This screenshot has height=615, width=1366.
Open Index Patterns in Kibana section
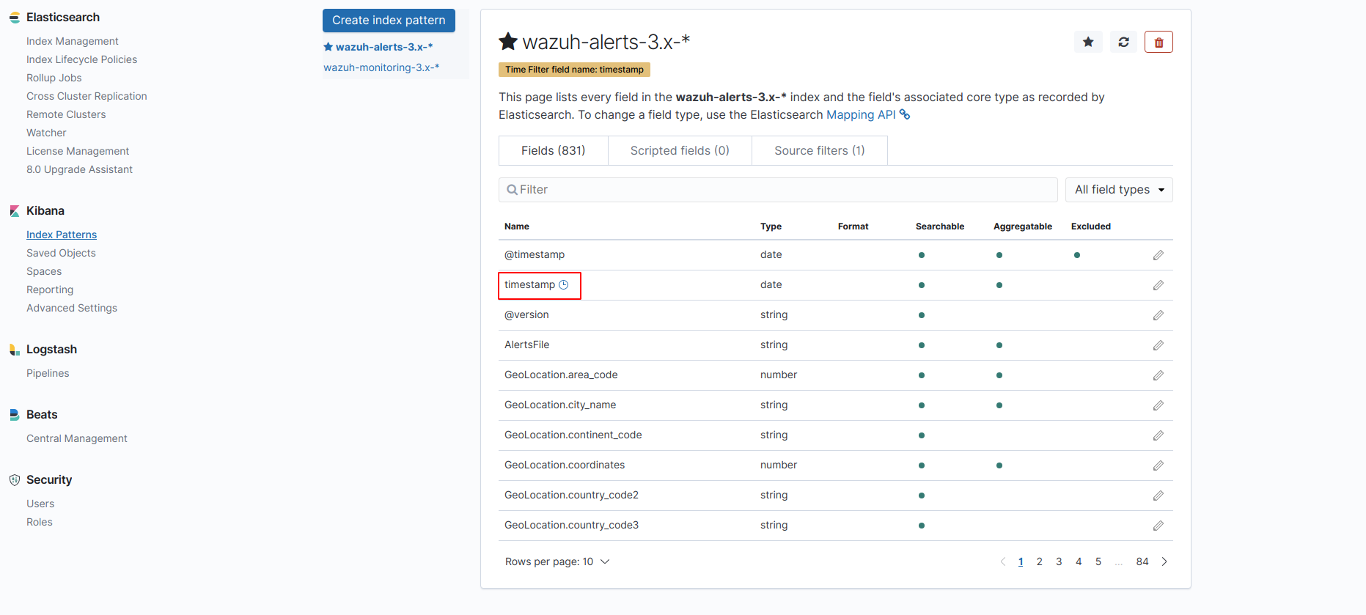pyautogui.click(x=62, y=235)
